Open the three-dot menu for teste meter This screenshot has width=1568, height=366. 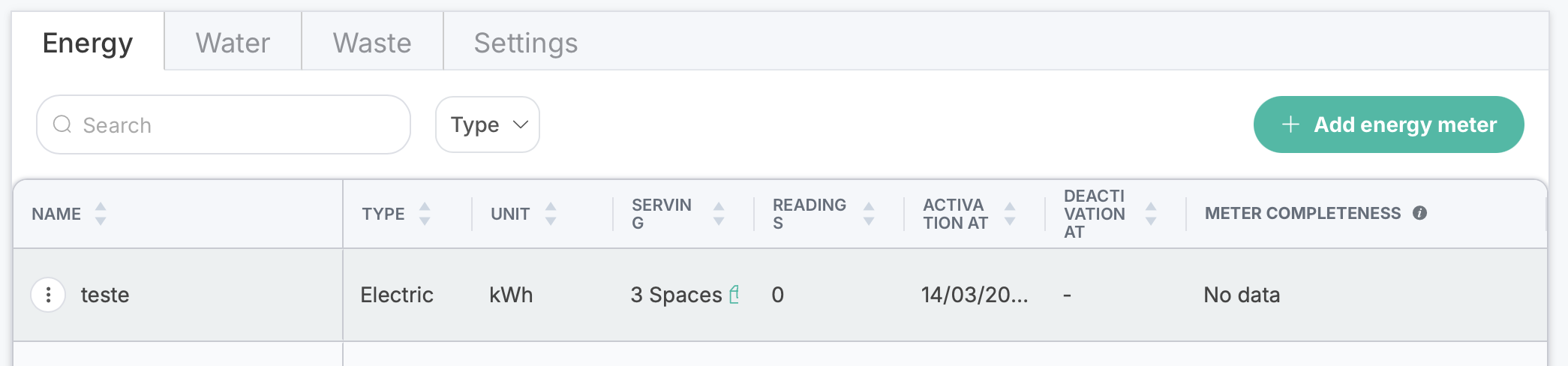[x=48, y=295]
